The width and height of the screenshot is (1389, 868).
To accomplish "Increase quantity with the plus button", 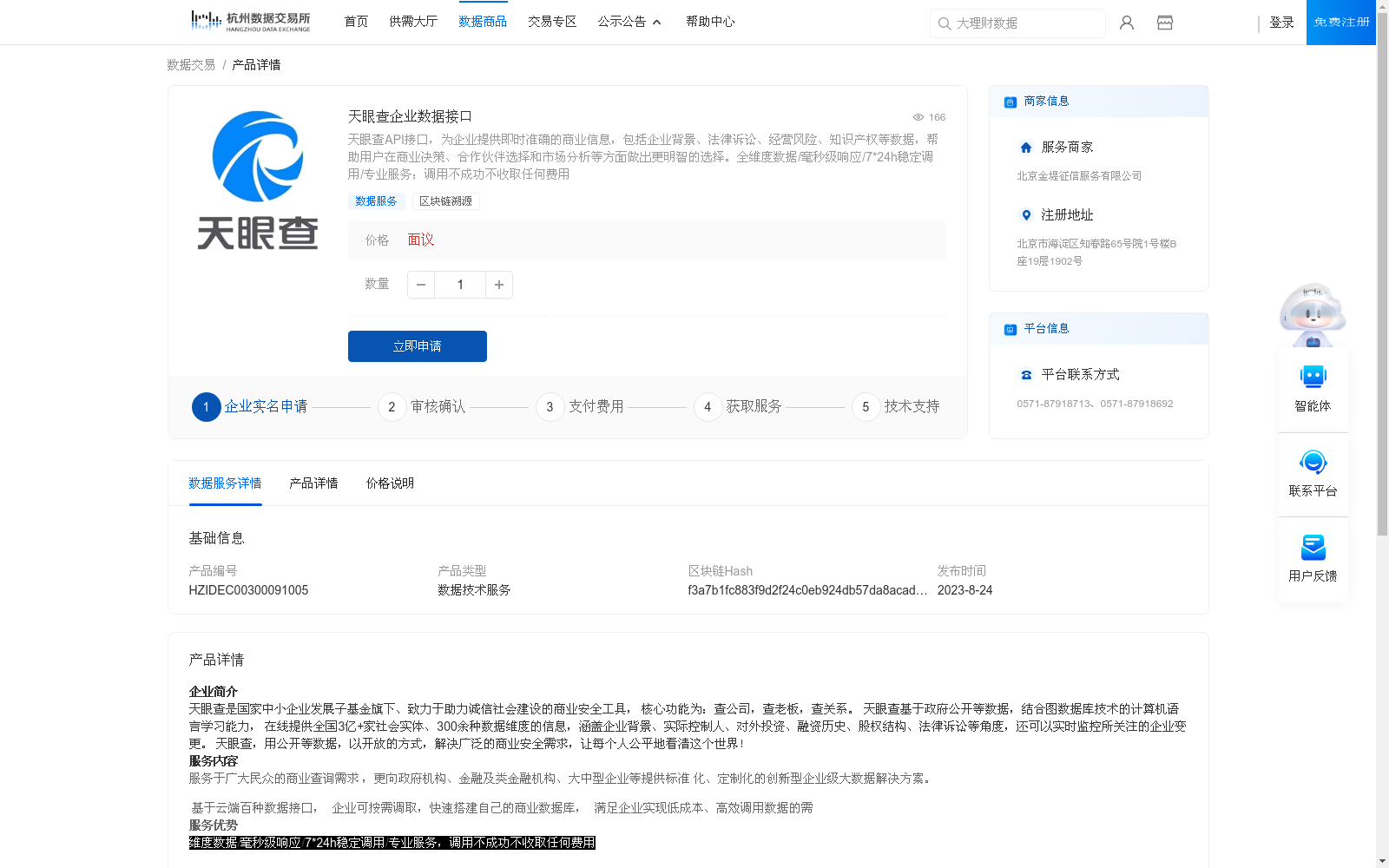I will point(499,285).
